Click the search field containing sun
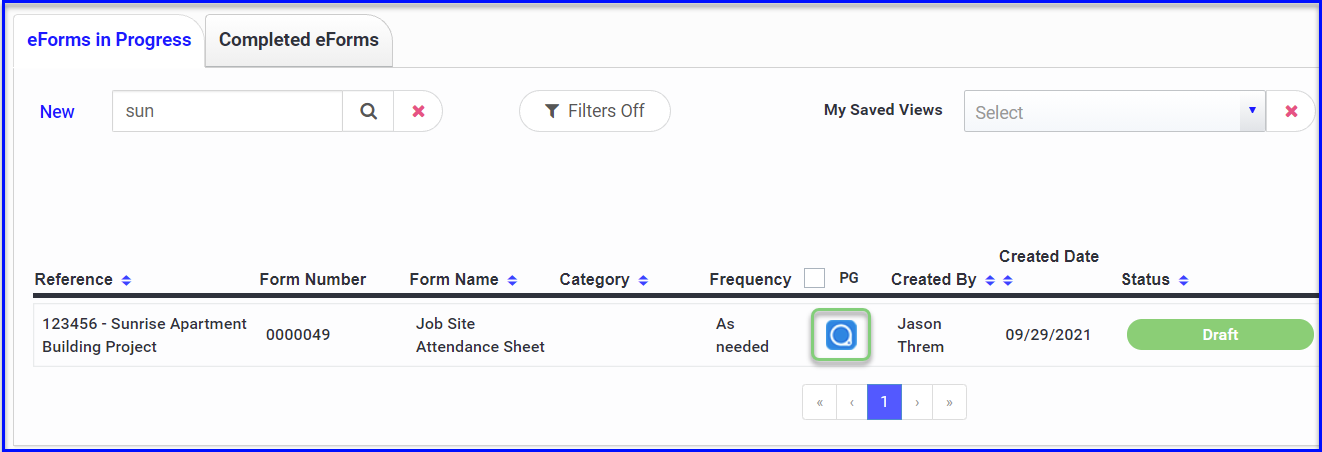 coord(228,111)
